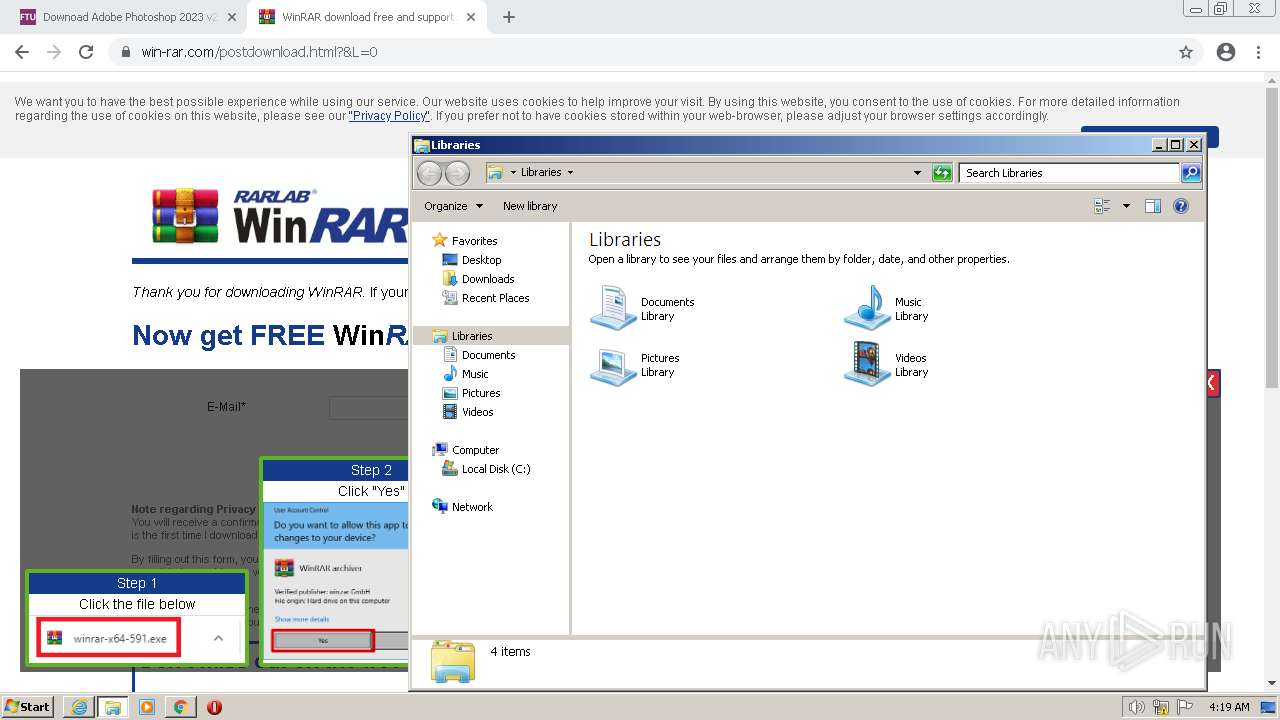Open Chrome profile avatar icon
This screenshot has width=1280, height=720.
point(1226,52)
